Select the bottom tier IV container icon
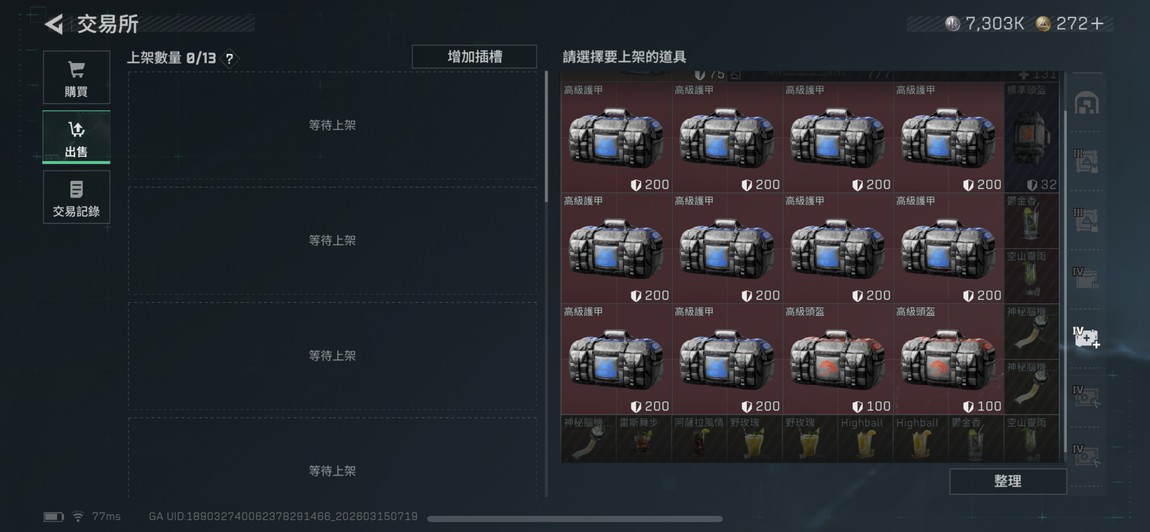1150x532 pixels. tap(1086, 456)
